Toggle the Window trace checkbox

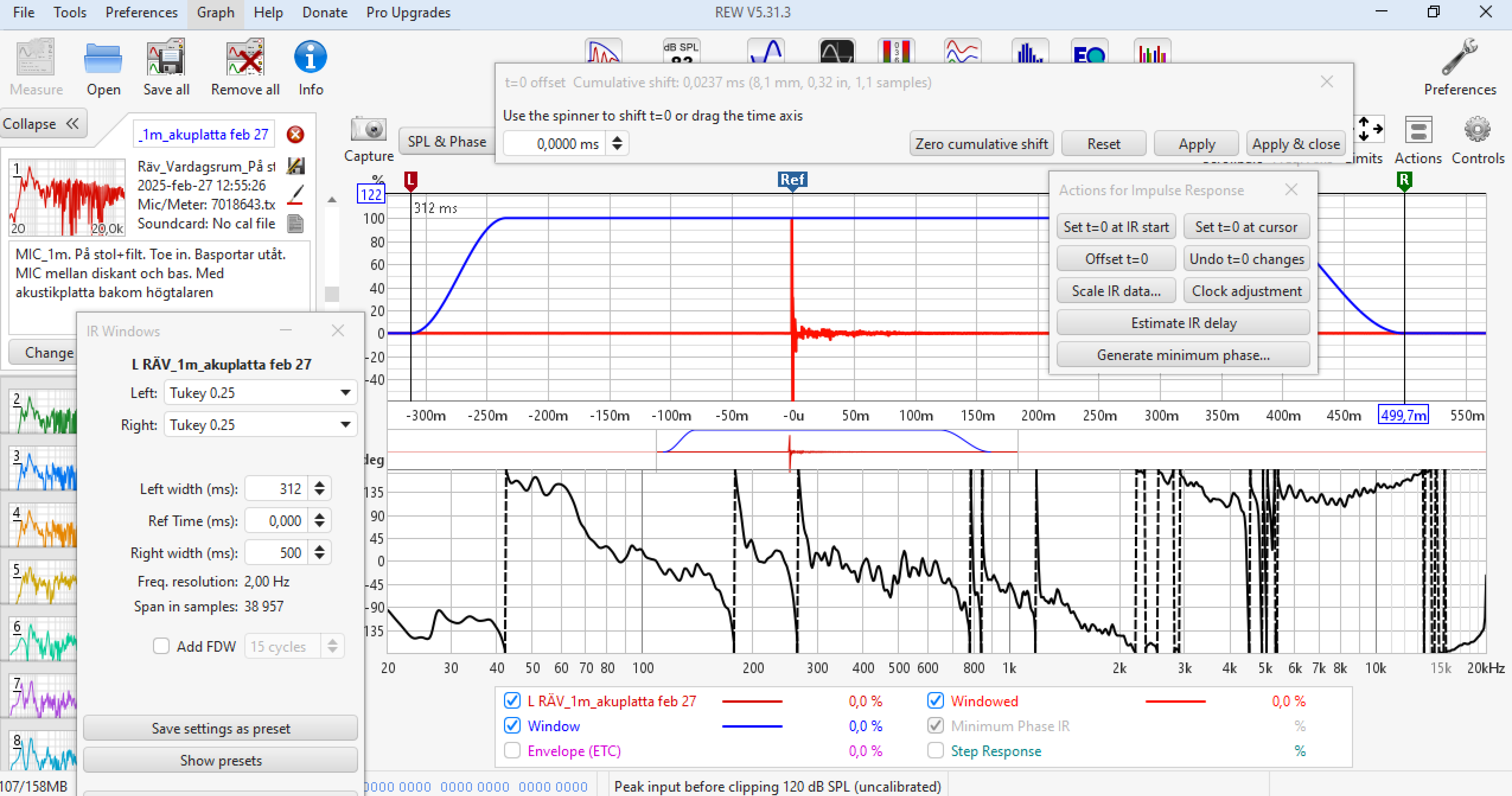[512, 725]
